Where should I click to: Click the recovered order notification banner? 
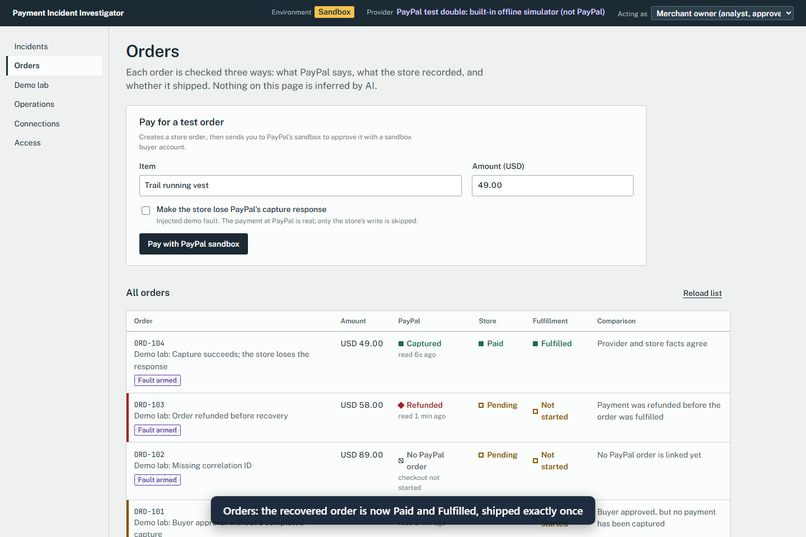[x=402, y=511]
